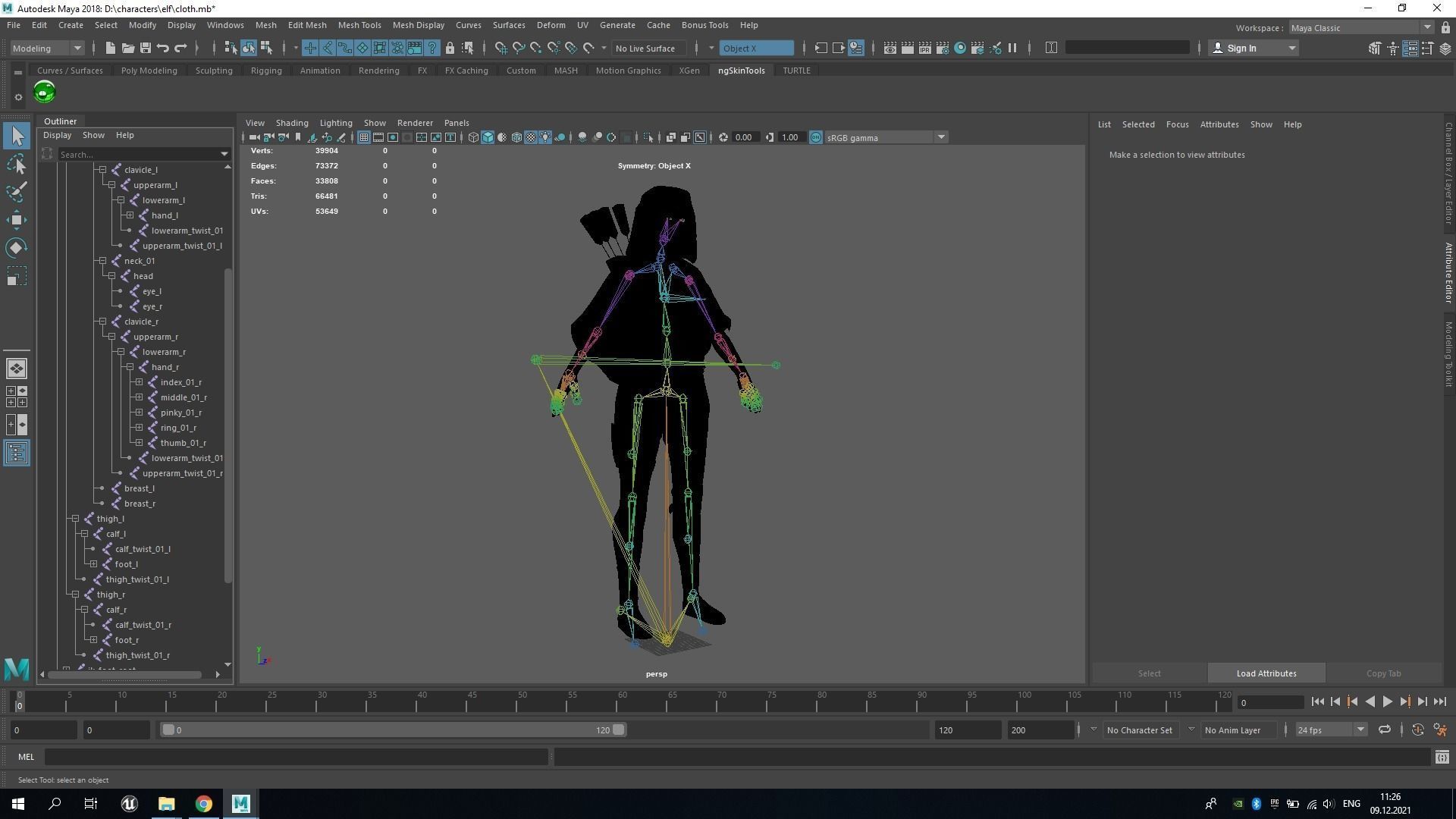Click the Save scene icon
The height and width of the screenshot is (819, 1456).
click(x=146, y=48)
